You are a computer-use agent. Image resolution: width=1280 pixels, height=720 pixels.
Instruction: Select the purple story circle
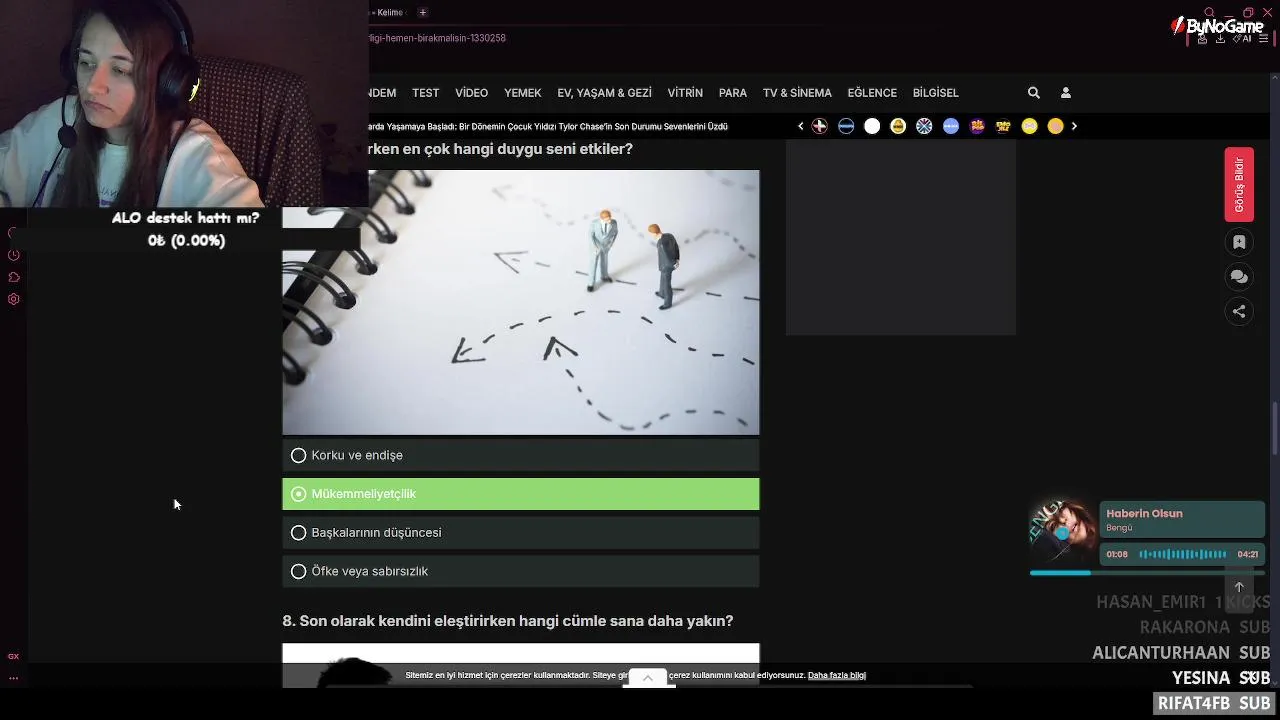[977, 126]
